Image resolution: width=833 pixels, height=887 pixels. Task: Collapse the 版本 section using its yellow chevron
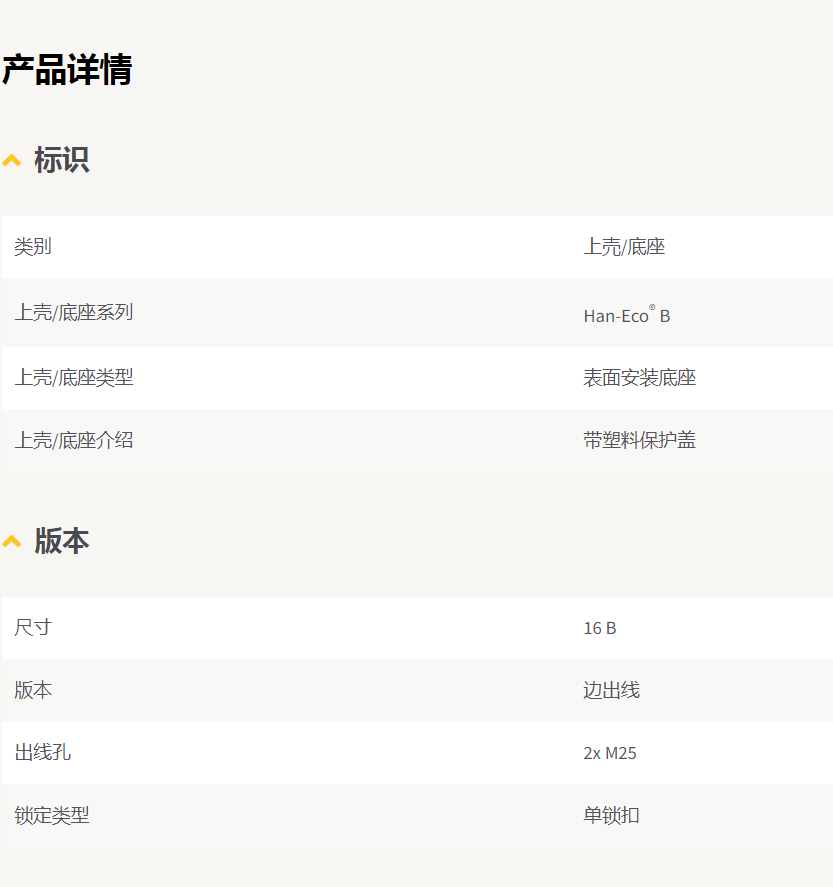(x=12, y=541)
